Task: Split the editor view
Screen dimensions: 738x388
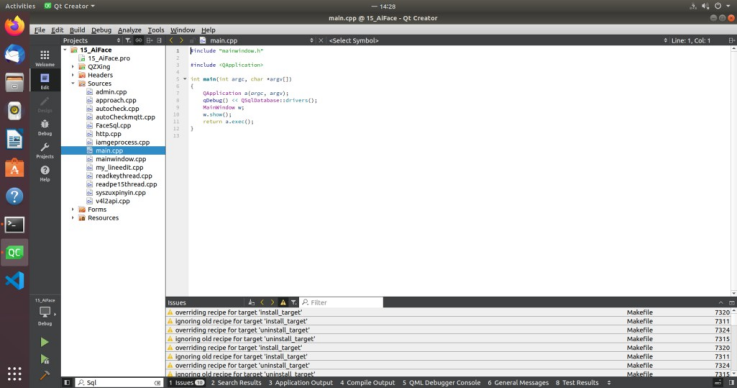Action: pyautogui.click(x=732, y=40)
